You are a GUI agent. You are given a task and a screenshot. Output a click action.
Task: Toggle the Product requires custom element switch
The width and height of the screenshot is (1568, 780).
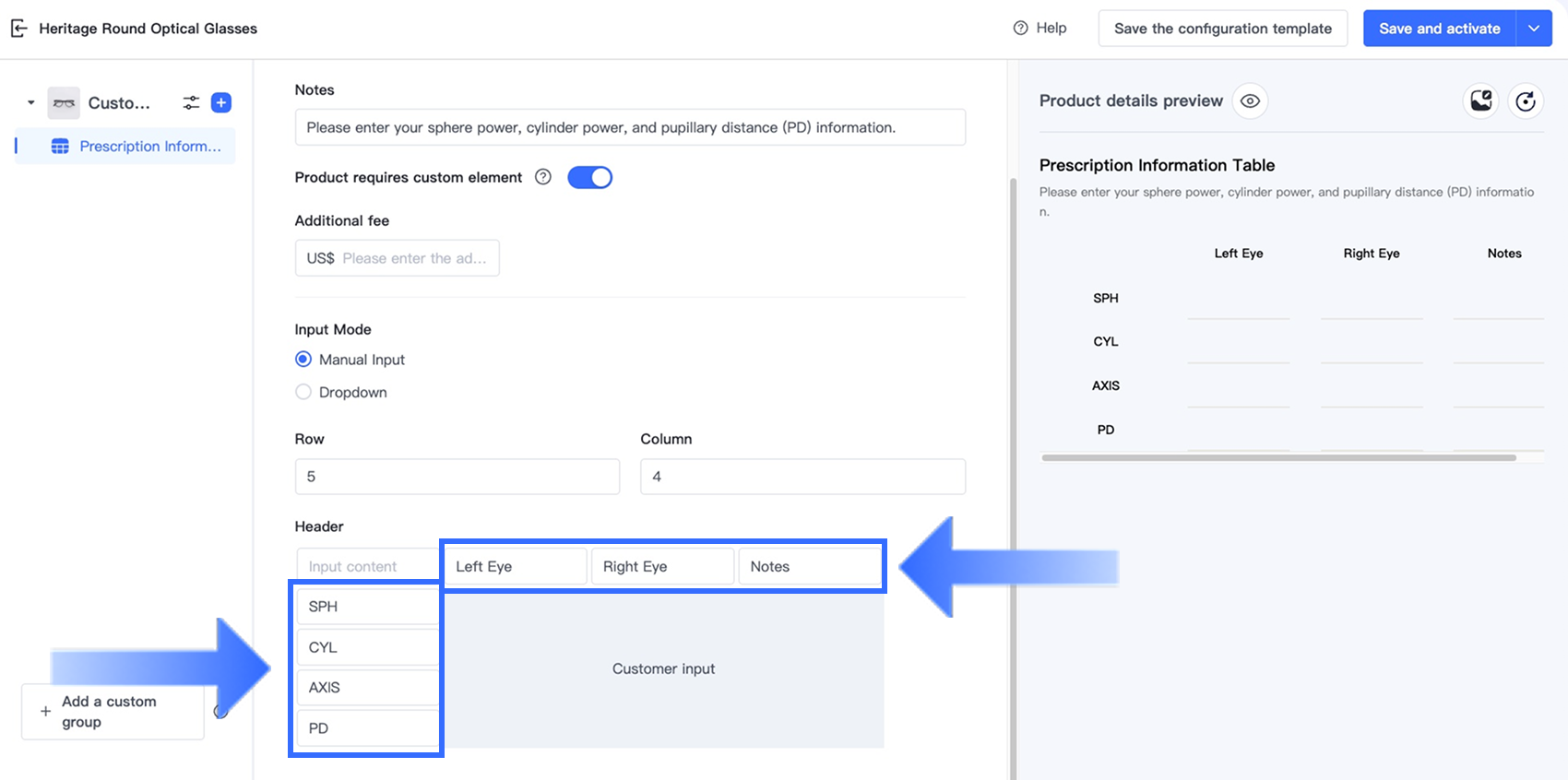[x=589, y=177]
